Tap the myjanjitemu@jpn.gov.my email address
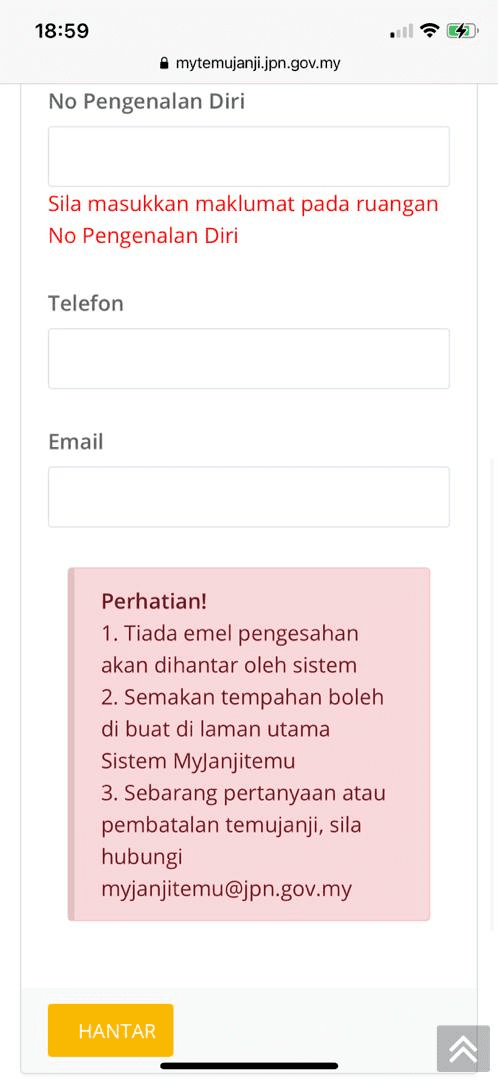 tap(227, 889)
